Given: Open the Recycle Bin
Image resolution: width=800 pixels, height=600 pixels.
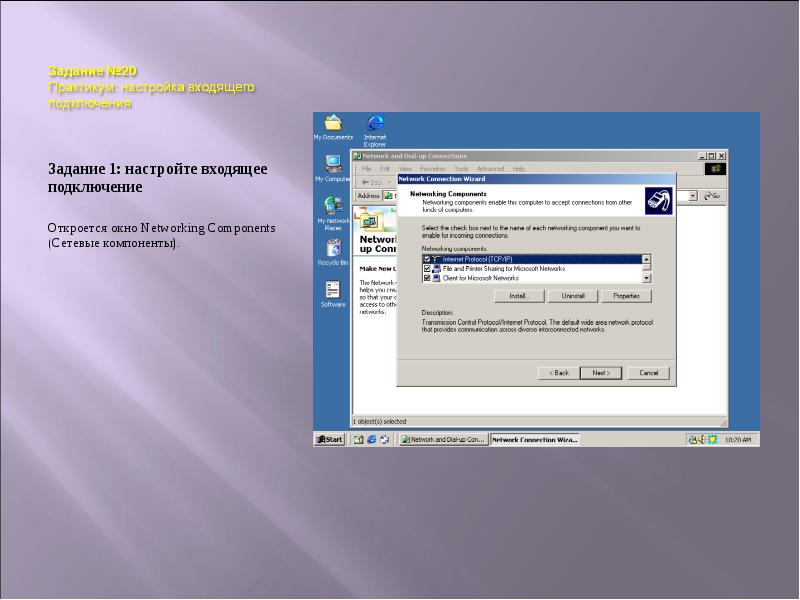Looking at the screenshot, I should point(333,248).
